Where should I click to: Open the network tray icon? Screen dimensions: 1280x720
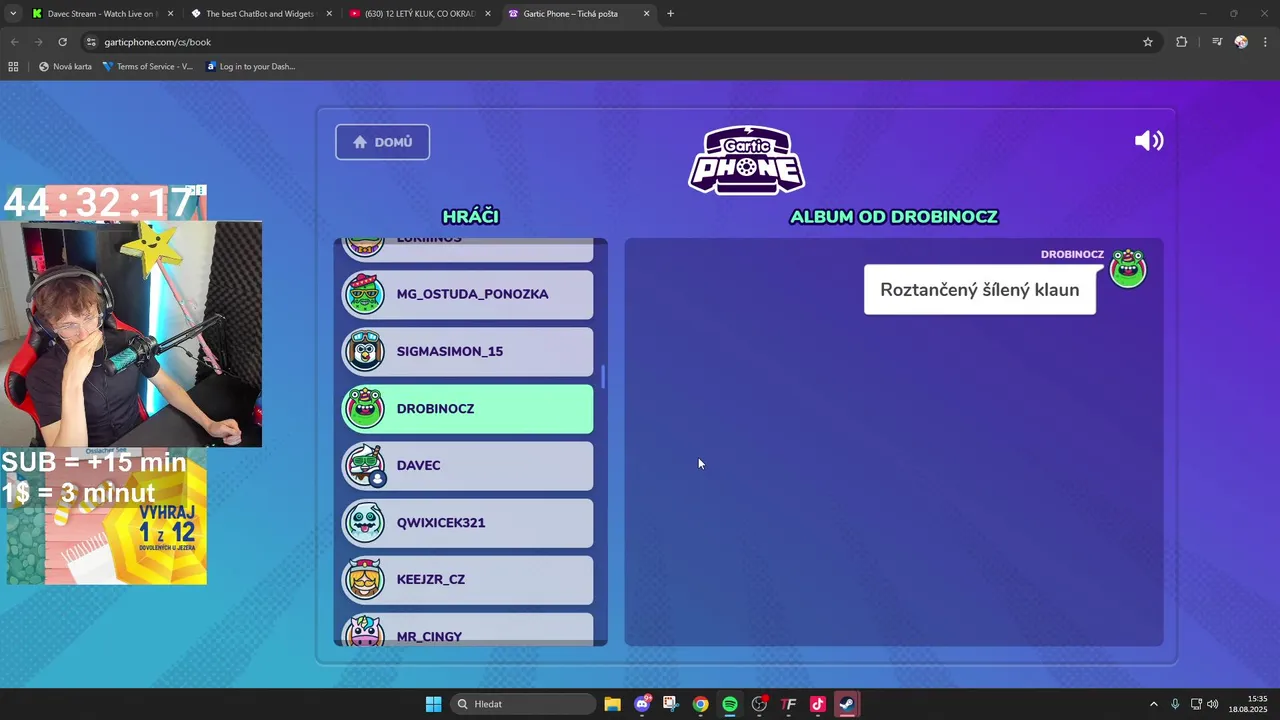1196,704
